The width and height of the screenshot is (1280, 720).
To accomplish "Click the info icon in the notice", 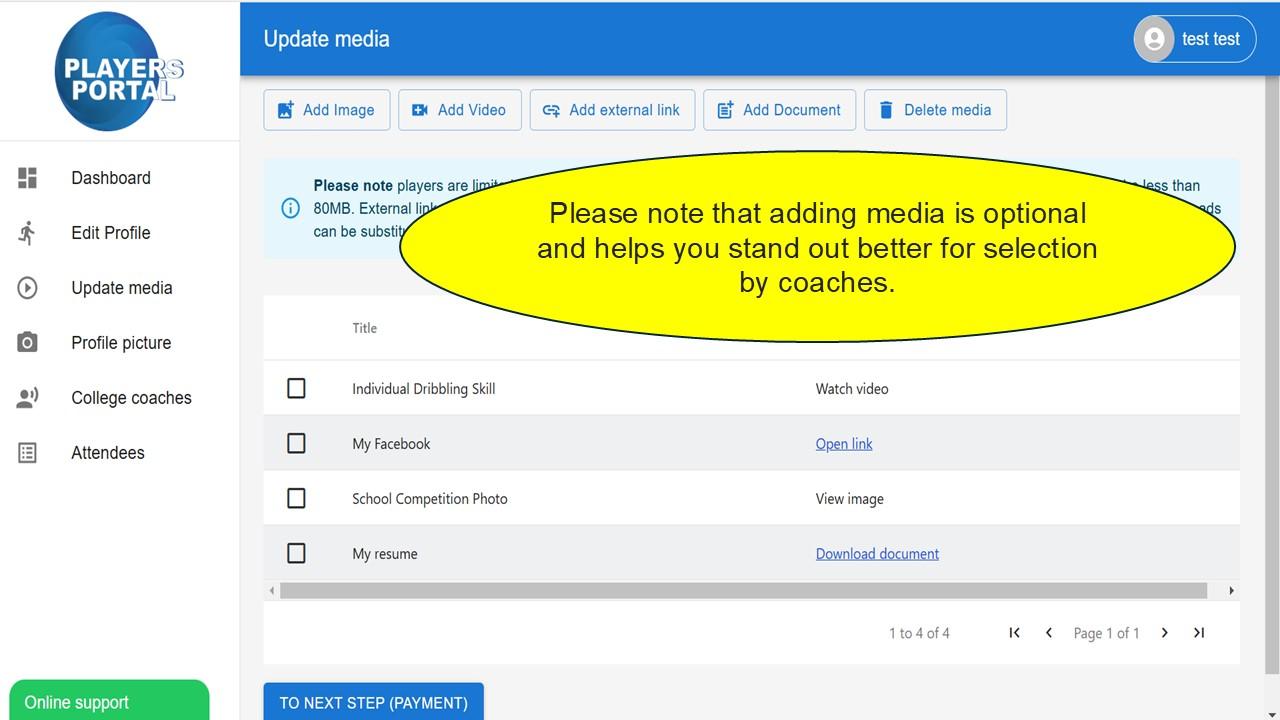I will (x=290, y=208).
